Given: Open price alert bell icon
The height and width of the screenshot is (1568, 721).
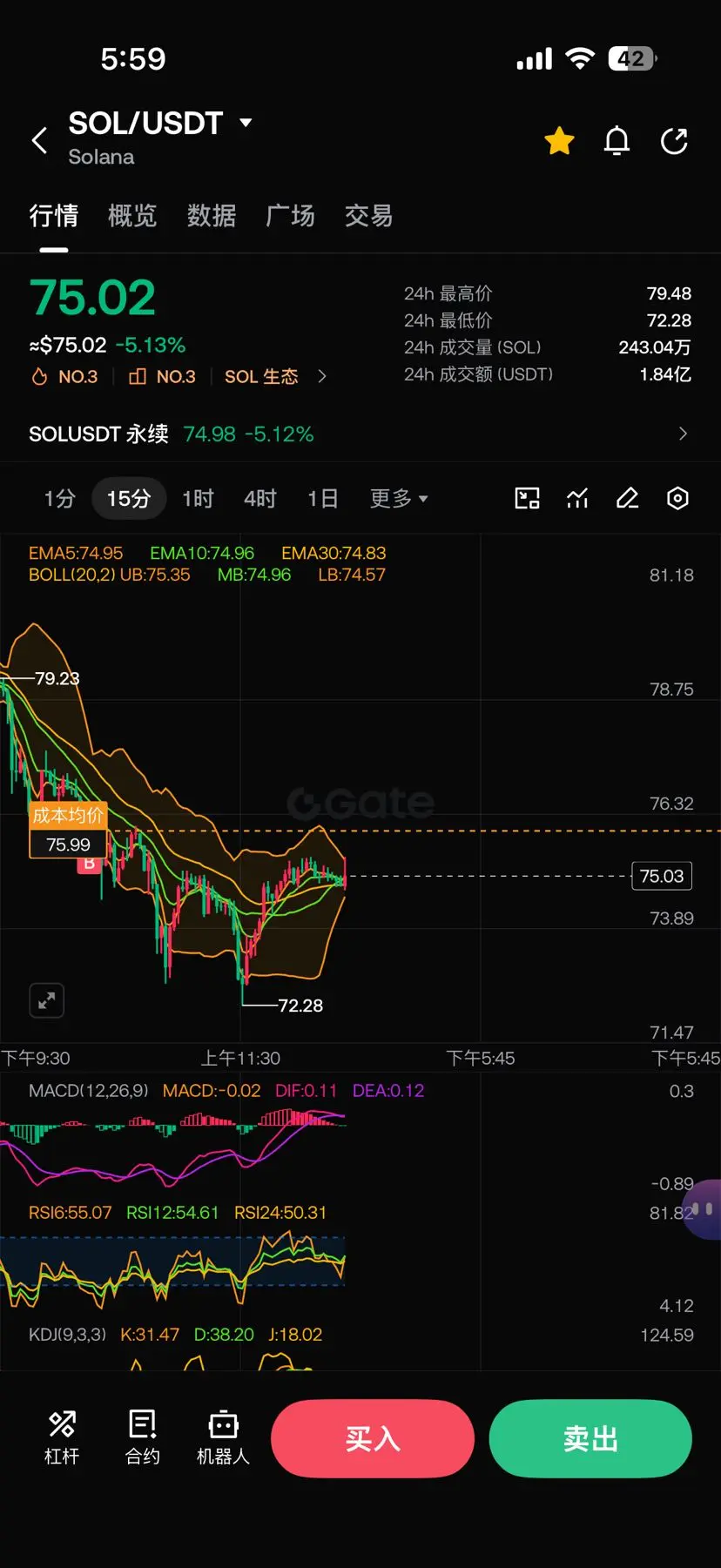Looking at the screenshot, I should click(617, 140).
